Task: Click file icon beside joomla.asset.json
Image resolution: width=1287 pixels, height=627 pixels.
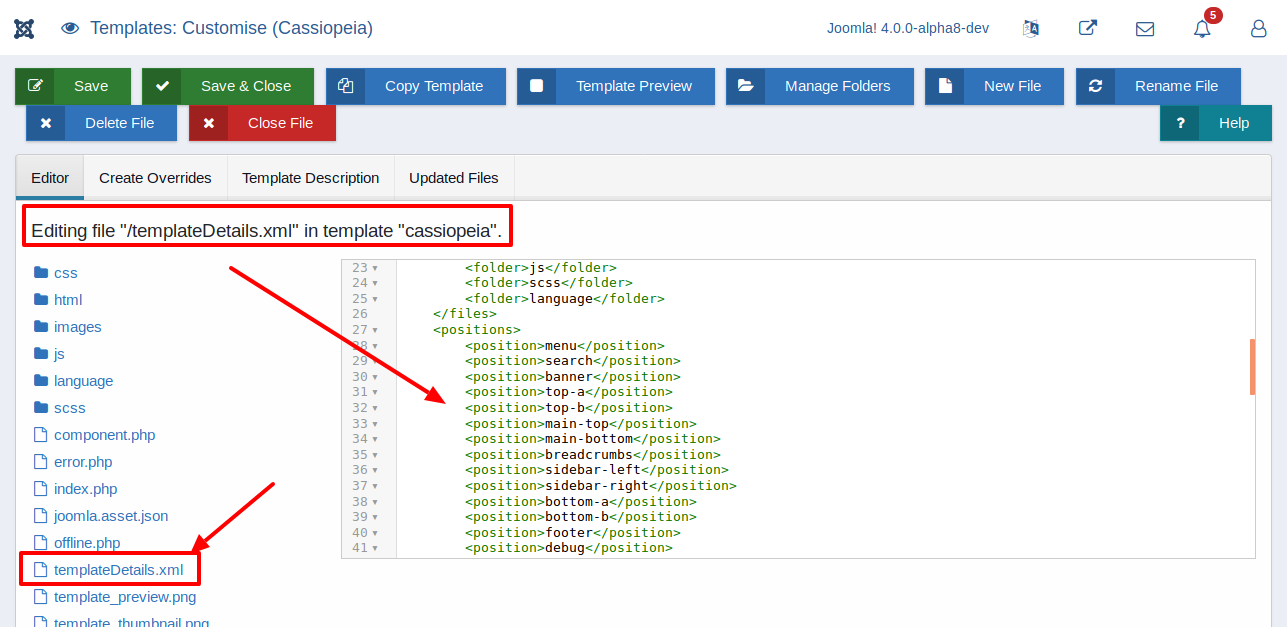Action: (x=41, y=516)
